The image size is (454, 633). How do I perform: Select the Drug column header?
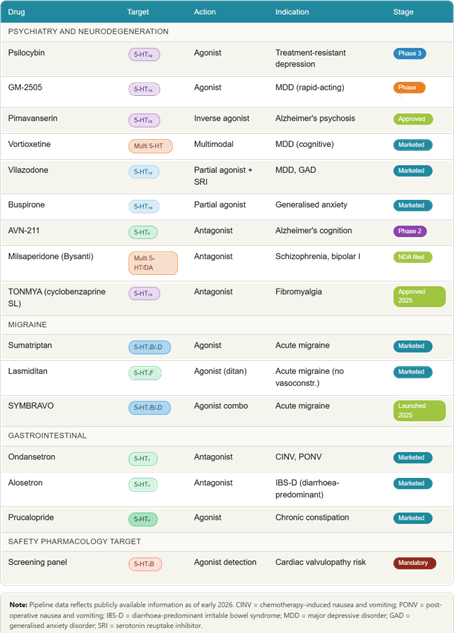(x=17, y=12)
